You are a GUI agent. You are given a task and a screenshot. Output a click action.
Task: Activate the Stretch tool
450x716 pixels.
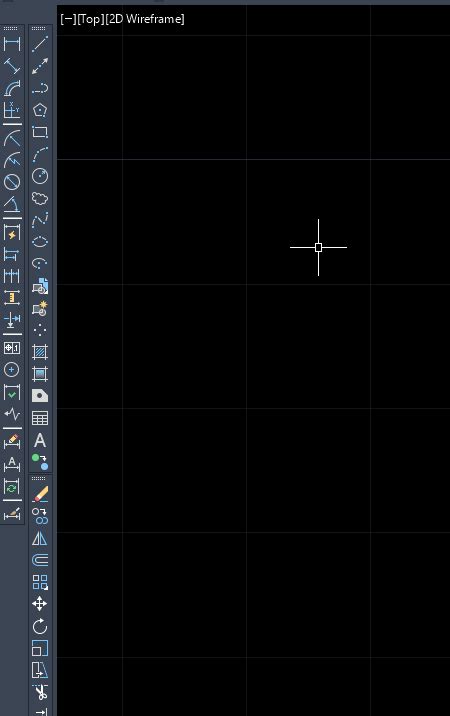[40, 670]
